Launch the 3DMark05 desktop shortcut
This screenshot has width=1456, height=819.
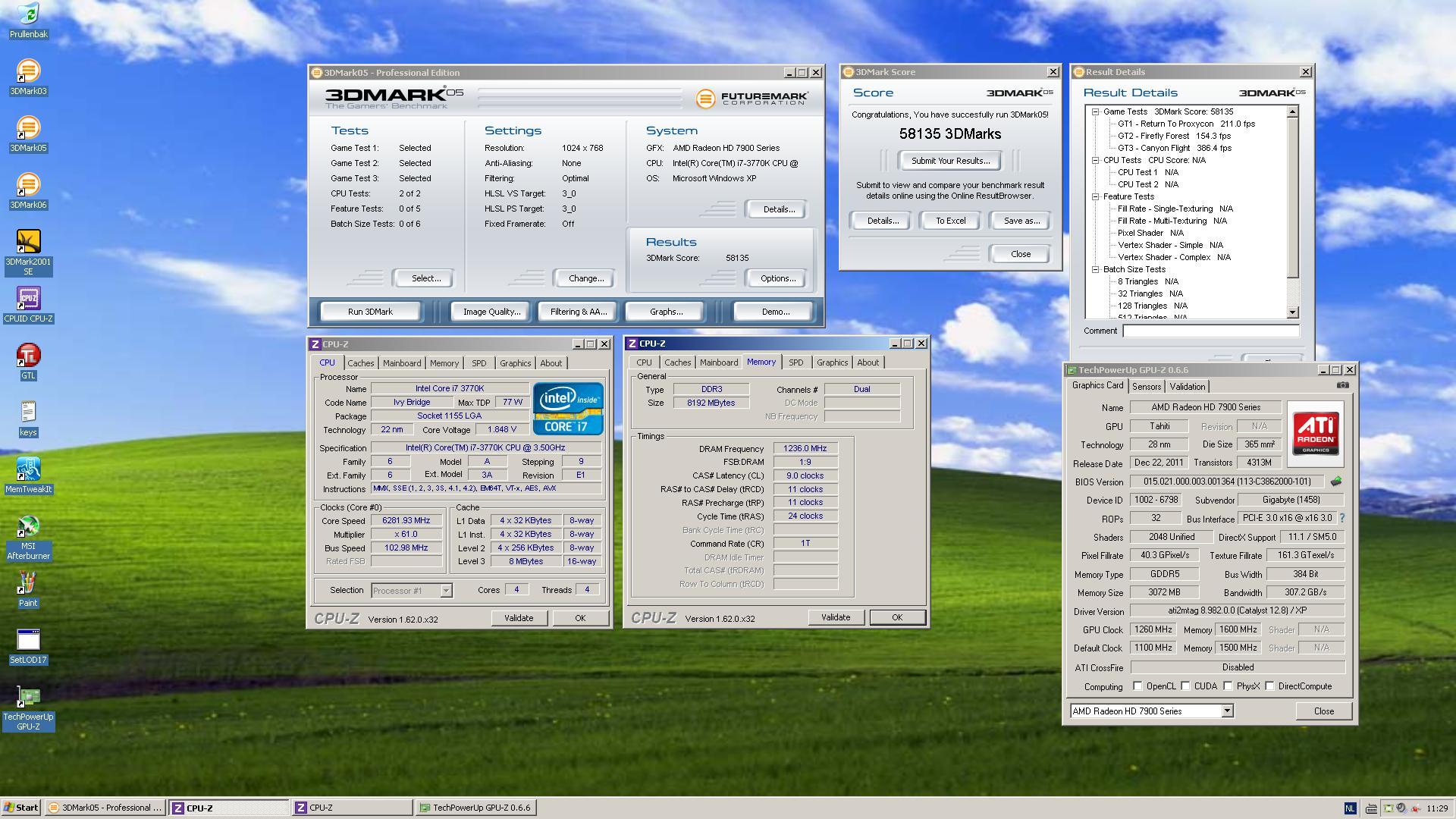28,133
